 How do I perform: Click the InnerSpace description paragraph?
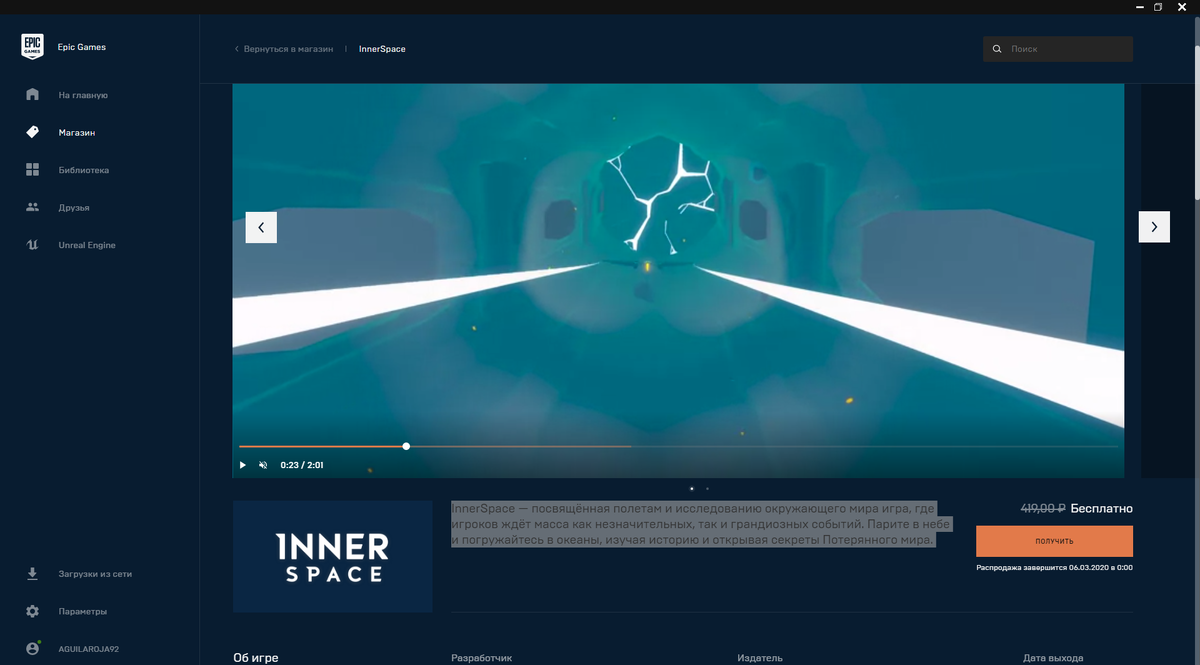(701, 524)
